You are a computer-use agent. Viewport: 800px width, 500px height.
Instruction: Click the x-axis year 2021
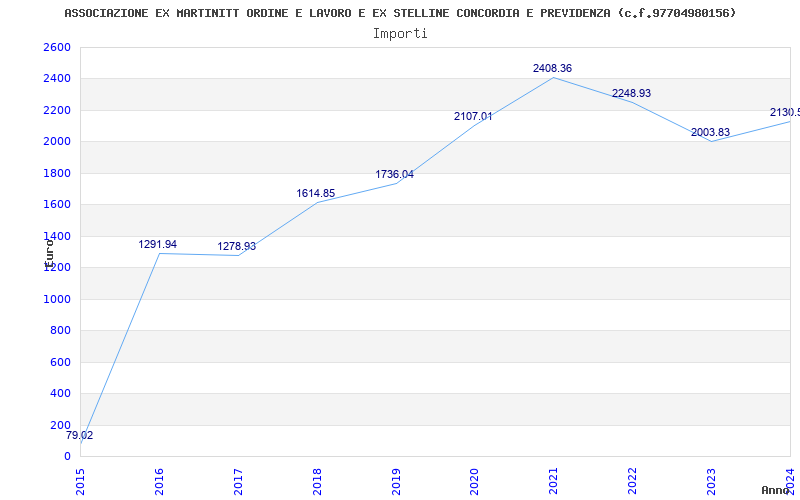coord(554,482)
